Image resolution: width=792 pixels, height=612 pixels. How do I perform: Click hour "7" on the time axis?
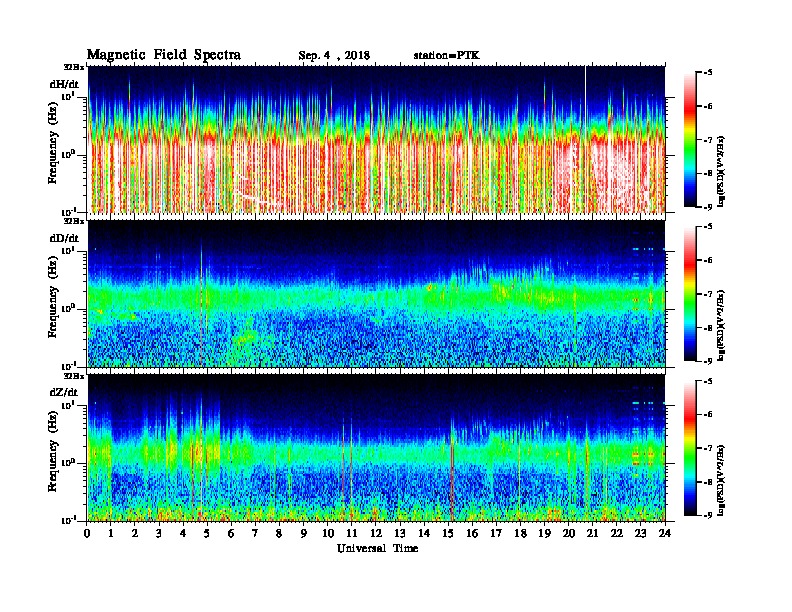point(255,533)
